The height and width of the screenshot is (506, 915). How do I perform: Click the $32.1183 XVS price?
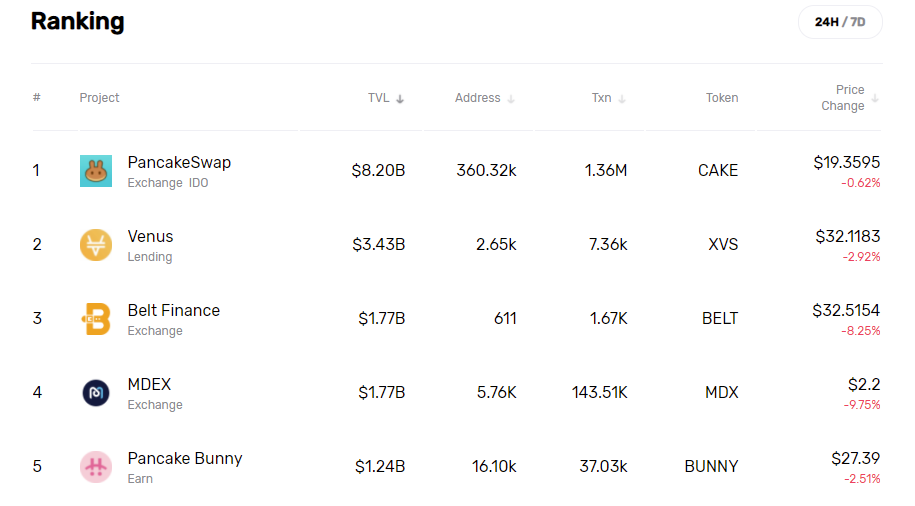pyautogui.click(x=848, y=236)
